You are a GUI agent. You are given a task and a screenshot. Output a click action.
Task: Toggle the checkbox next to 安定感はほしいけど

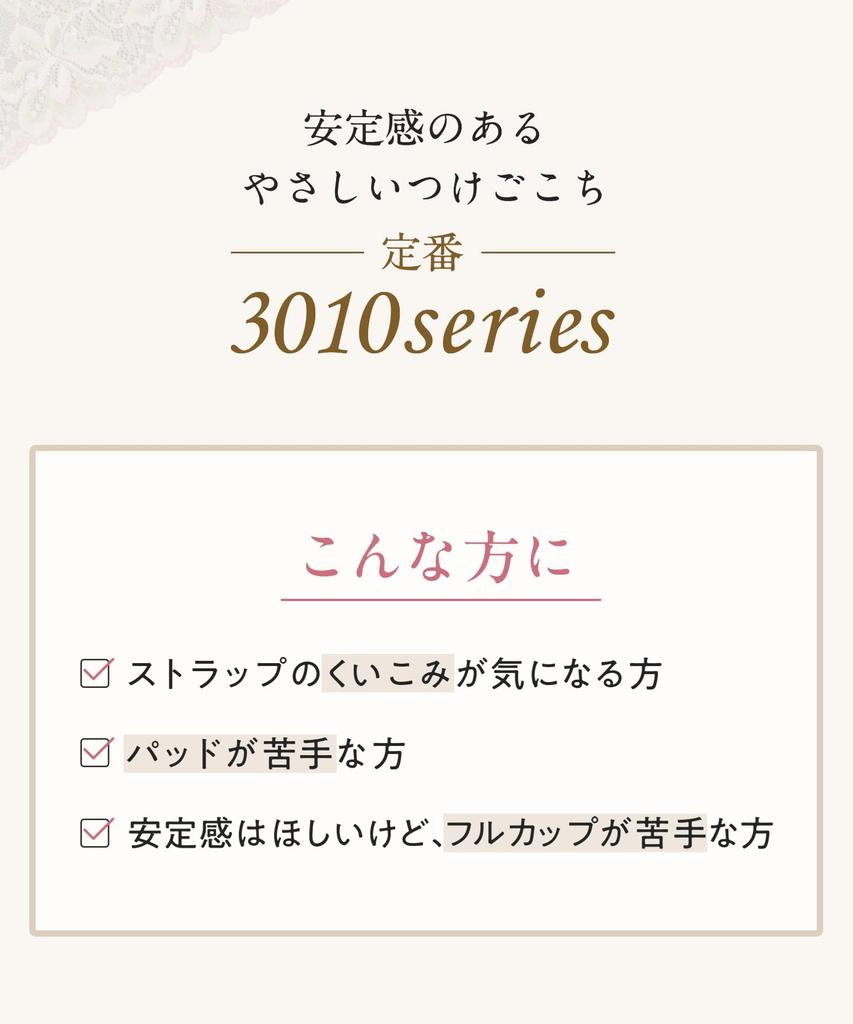(94, 833)
